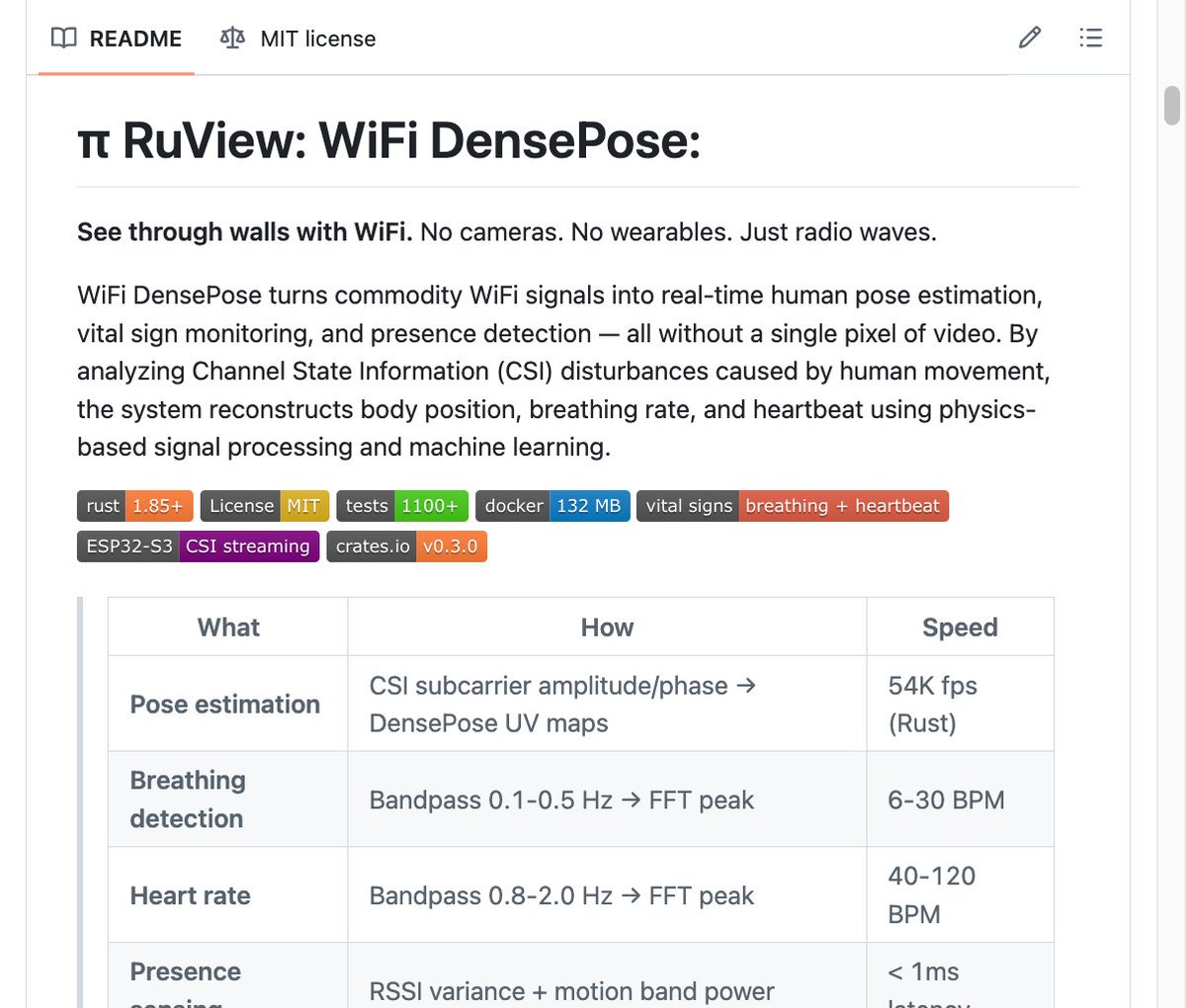Select the 'π RuView: WiFi DensePose:' heading
The width and height of the screenshot is (1186, 1008).
[389, 141]
